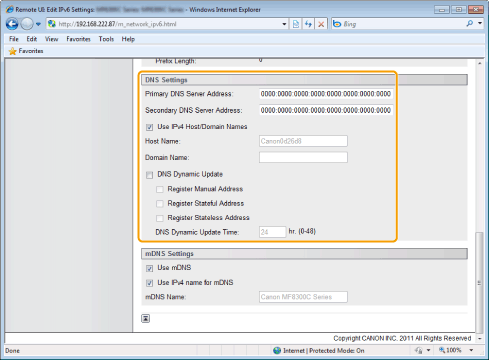Click the vertical scrollbar thumb
Viewport: 489px width, 360px height.
pyautogui.click(x=479, y=283)
